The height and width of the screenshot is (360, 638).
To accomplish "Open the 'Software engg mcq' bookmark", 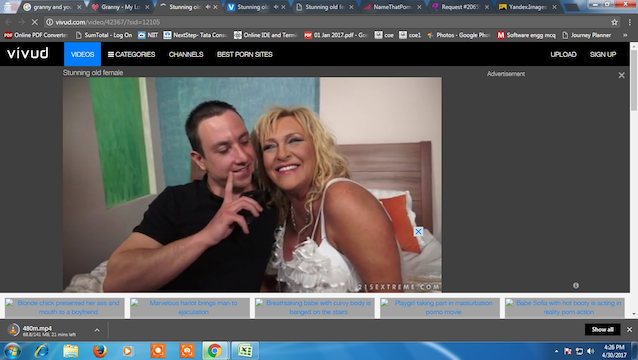I will (x=526, y=35).
